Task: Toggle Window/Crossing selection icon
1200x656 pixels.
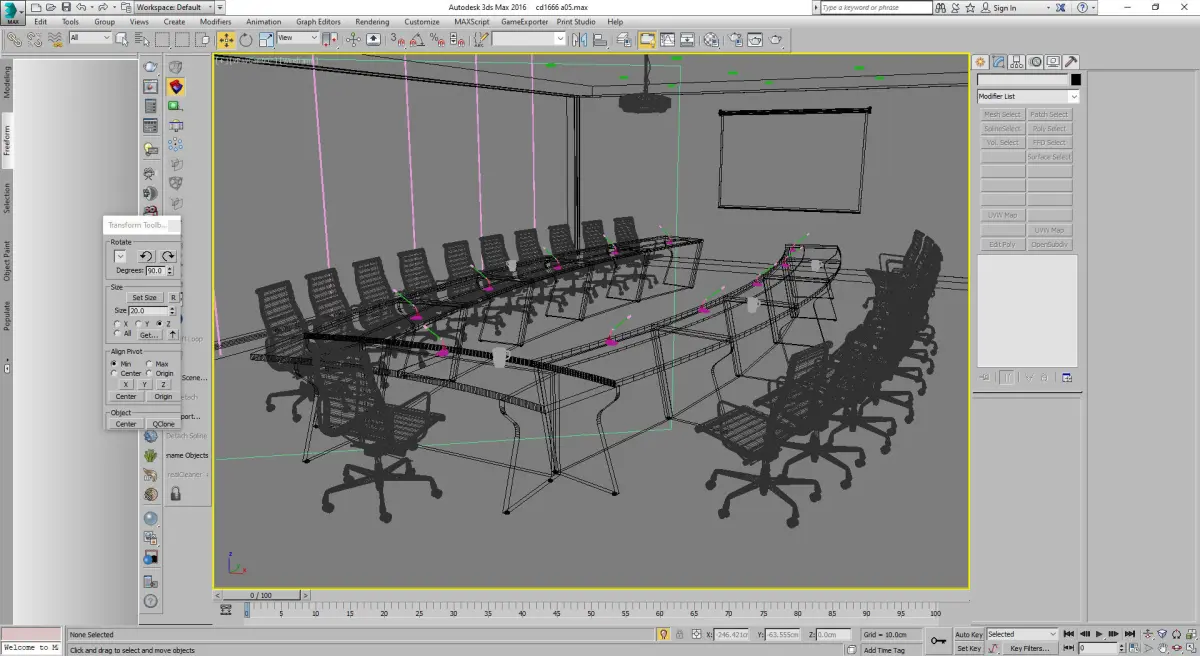Action: point(203,40)
